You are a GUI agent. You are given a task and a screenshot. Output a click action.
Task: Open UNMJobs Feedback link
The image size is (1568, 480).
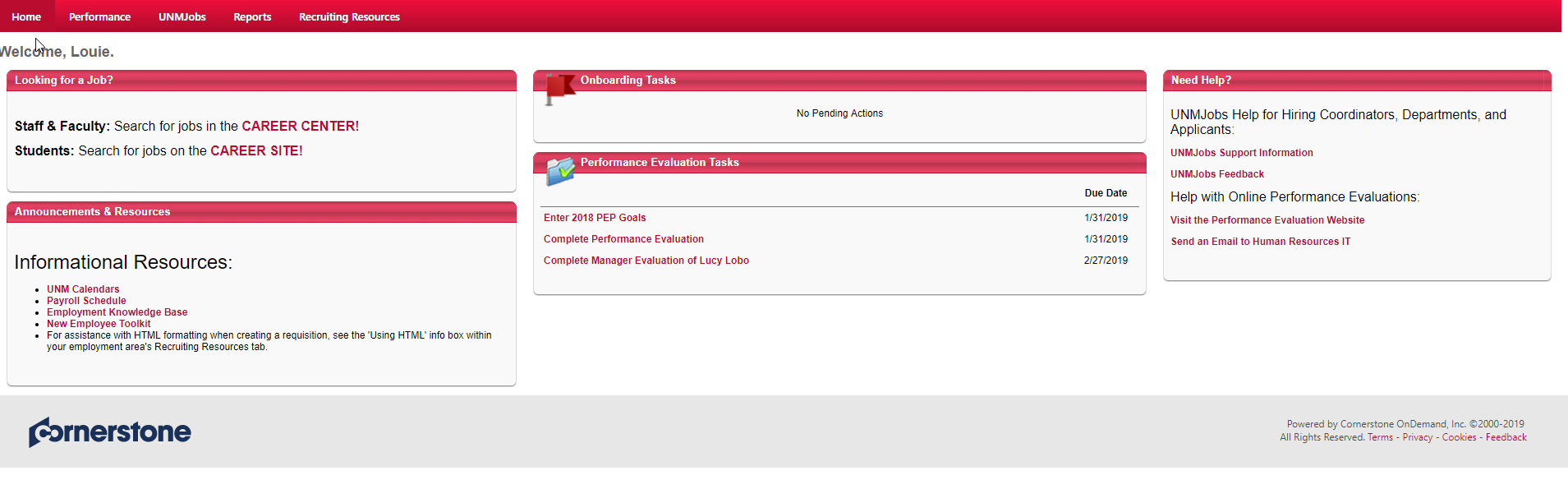point(1217,174)
